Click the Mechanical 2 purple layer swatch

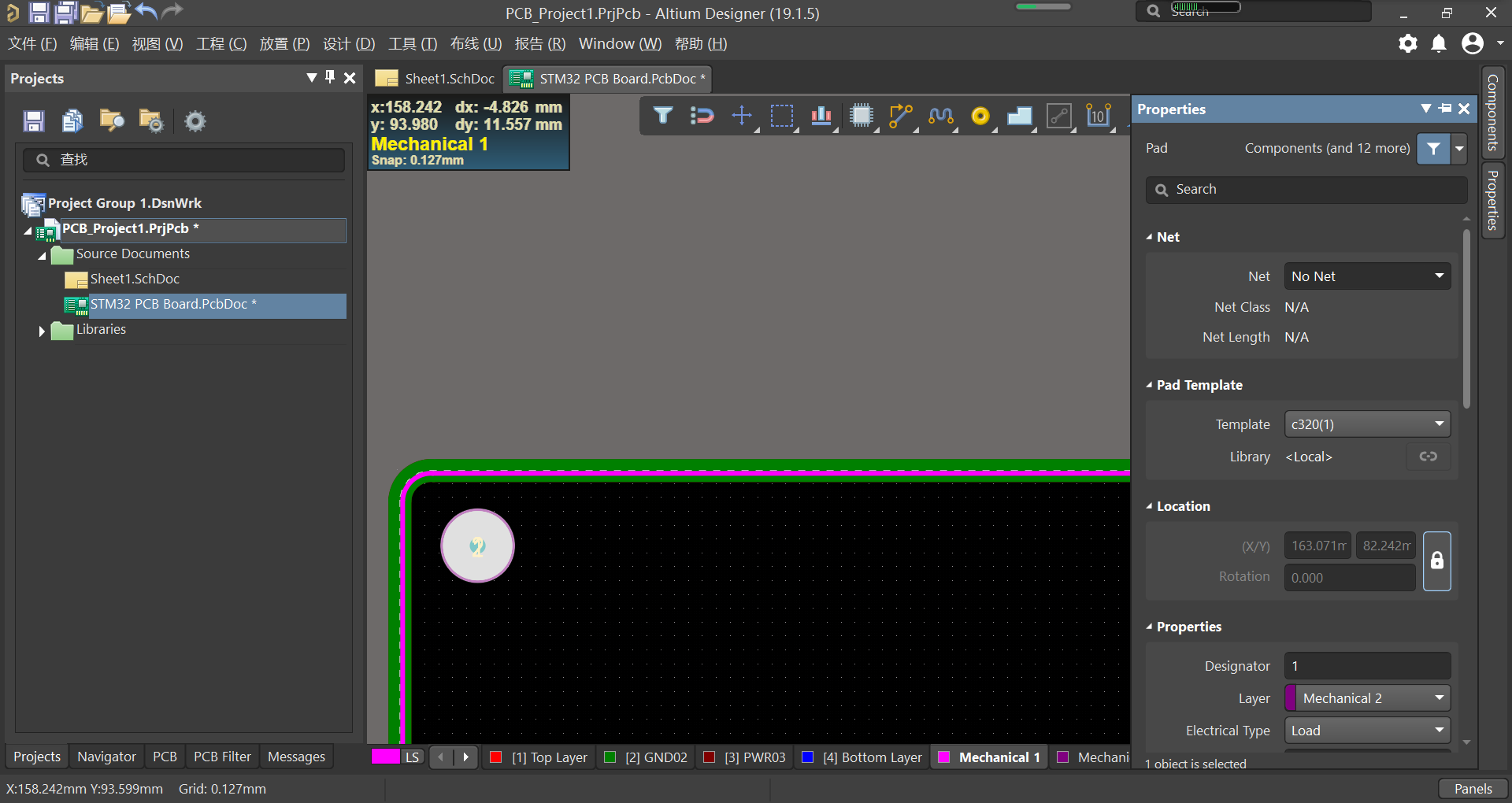pos(1063,757)
